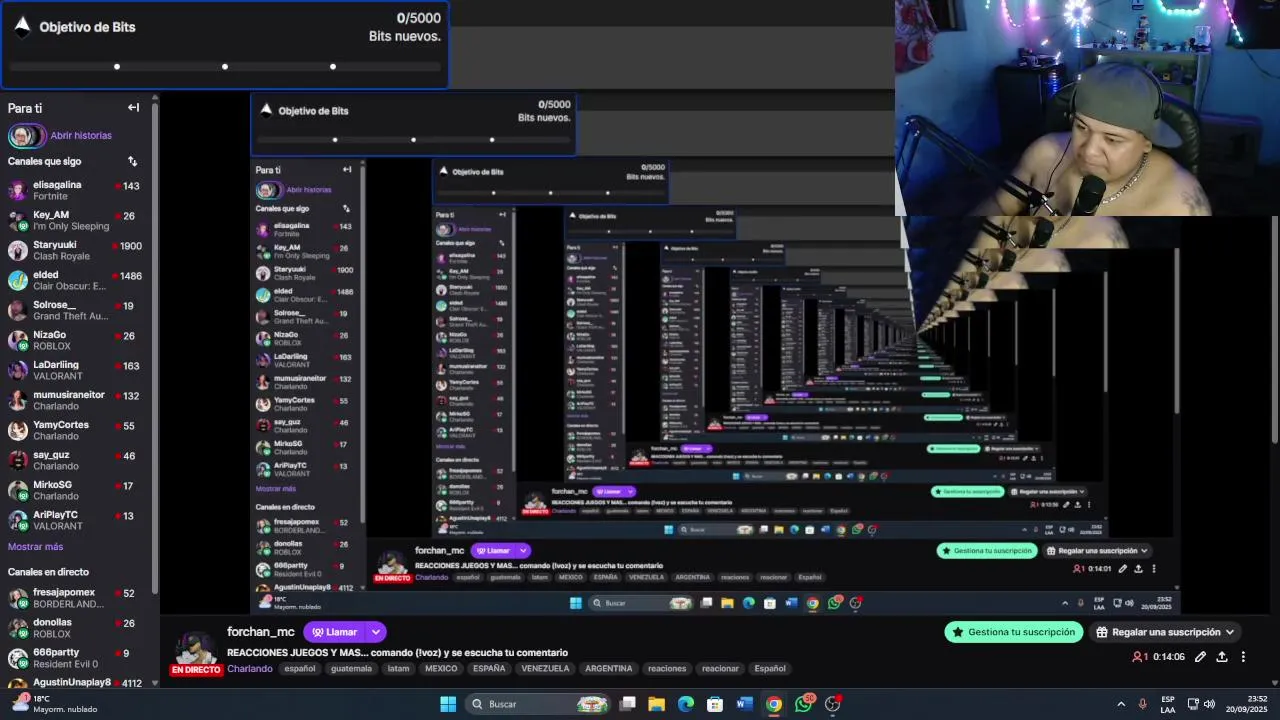Click the share stream icon

click(1221, 657)
